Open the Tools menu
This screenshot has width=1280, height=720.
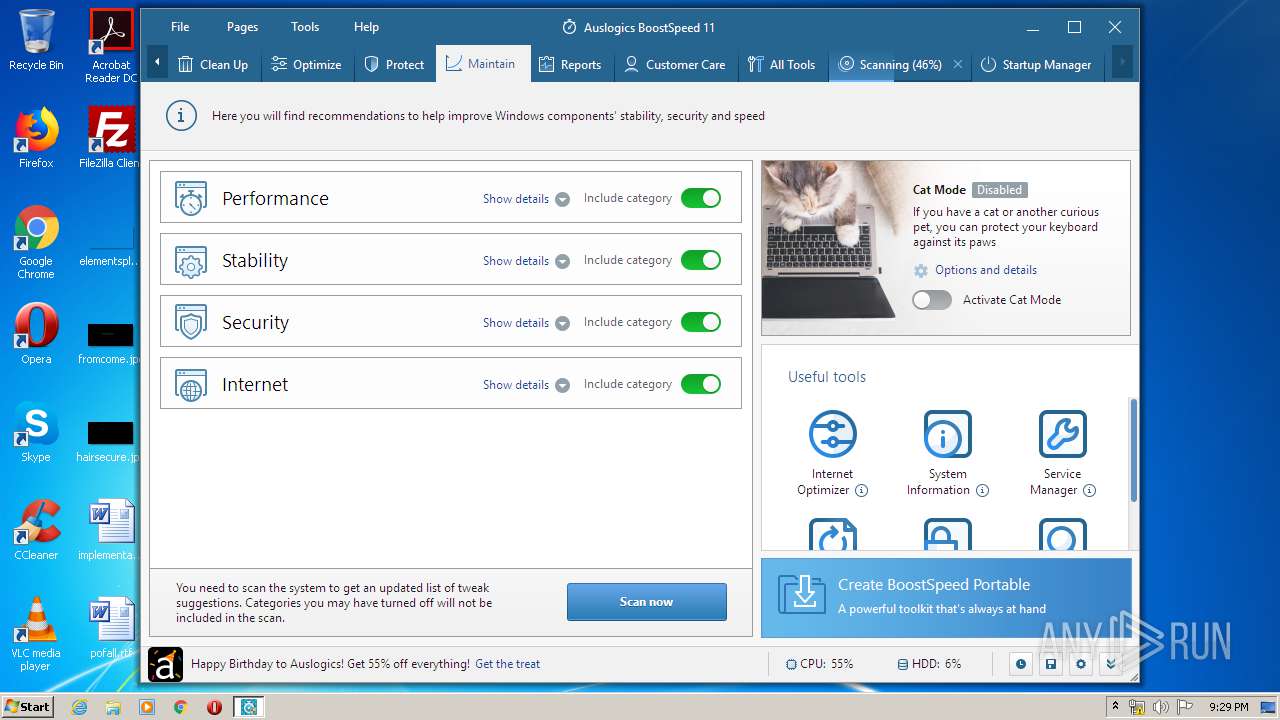click(x=305, y=27)
